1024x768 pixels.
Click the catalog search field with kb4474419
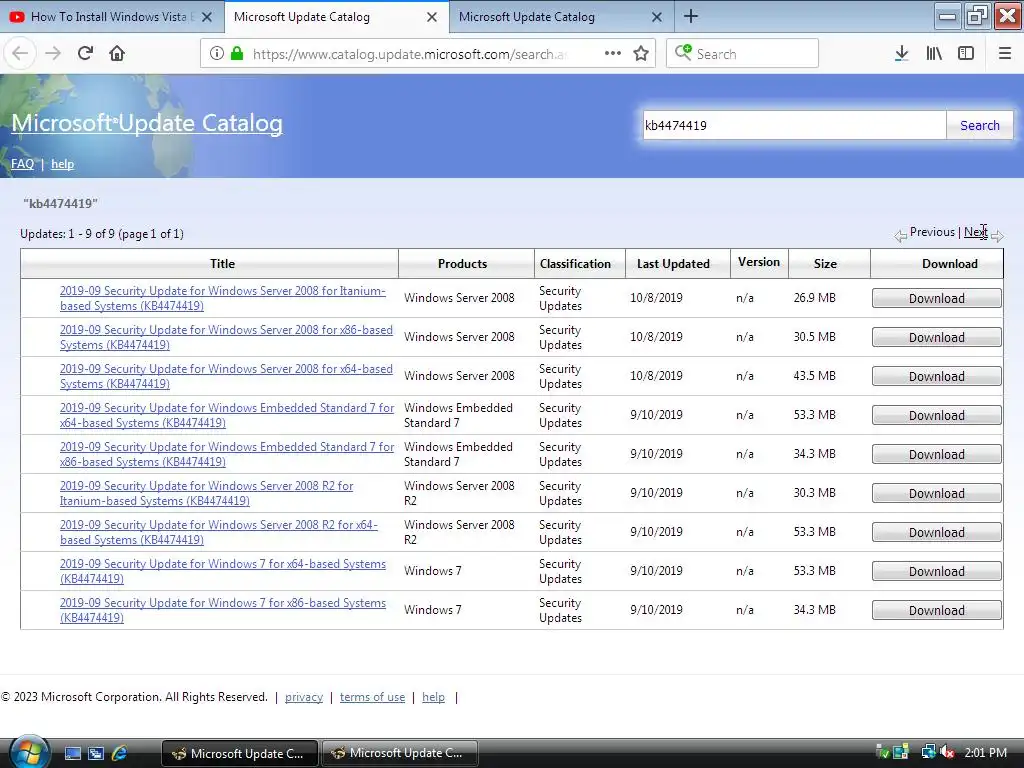coord(793,125)
